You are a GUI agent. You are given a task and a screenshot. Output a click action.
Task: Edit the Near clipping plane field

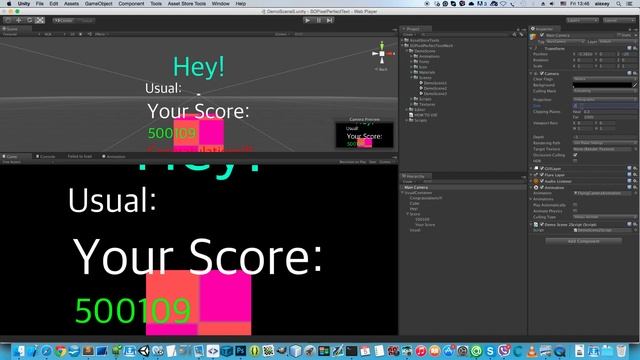[610, 111]
